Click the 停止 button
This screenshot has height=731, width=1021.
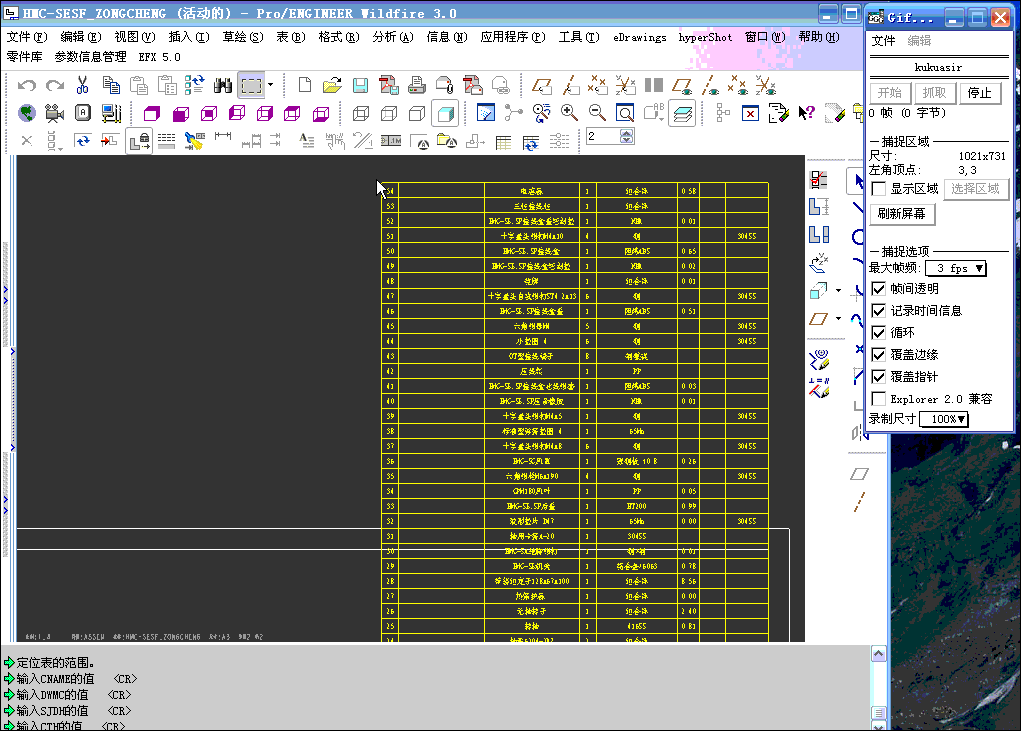click(980, 93)
